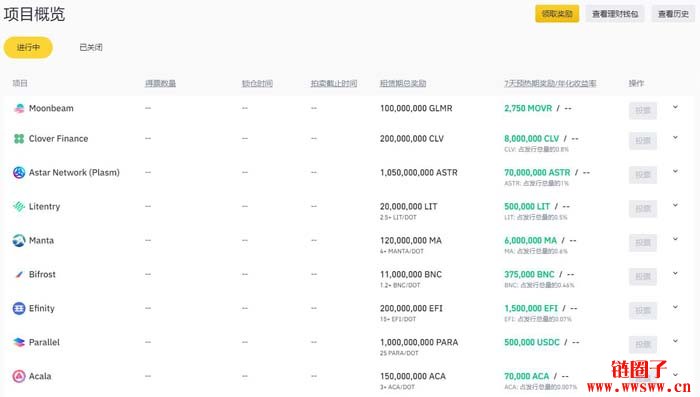The height and width of the screenshot is (397, 700).
Task: Switch to the 进行中 tab
Action: coord(28,47)
